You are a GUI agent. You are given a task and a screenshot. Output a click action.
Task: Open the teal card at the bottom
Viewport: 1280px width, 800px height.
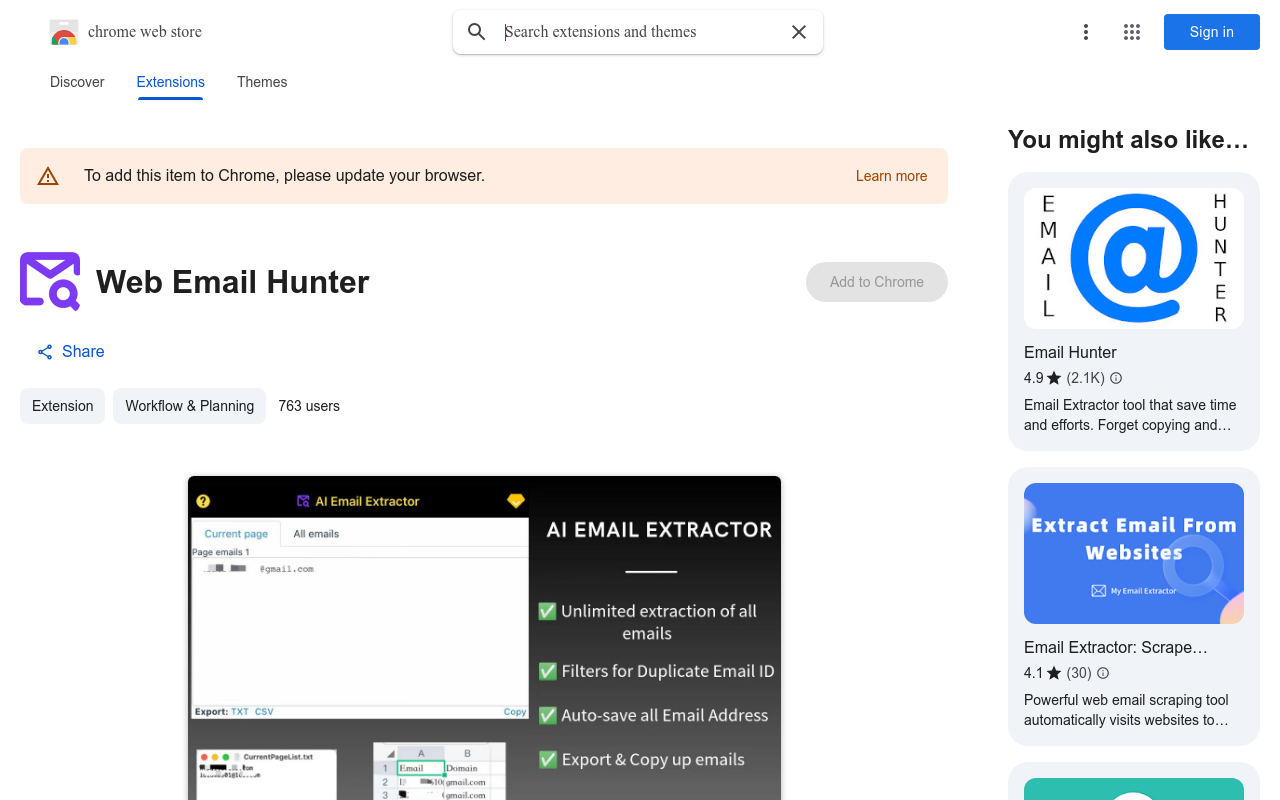pyautogui.click(x=1134, y=781)
